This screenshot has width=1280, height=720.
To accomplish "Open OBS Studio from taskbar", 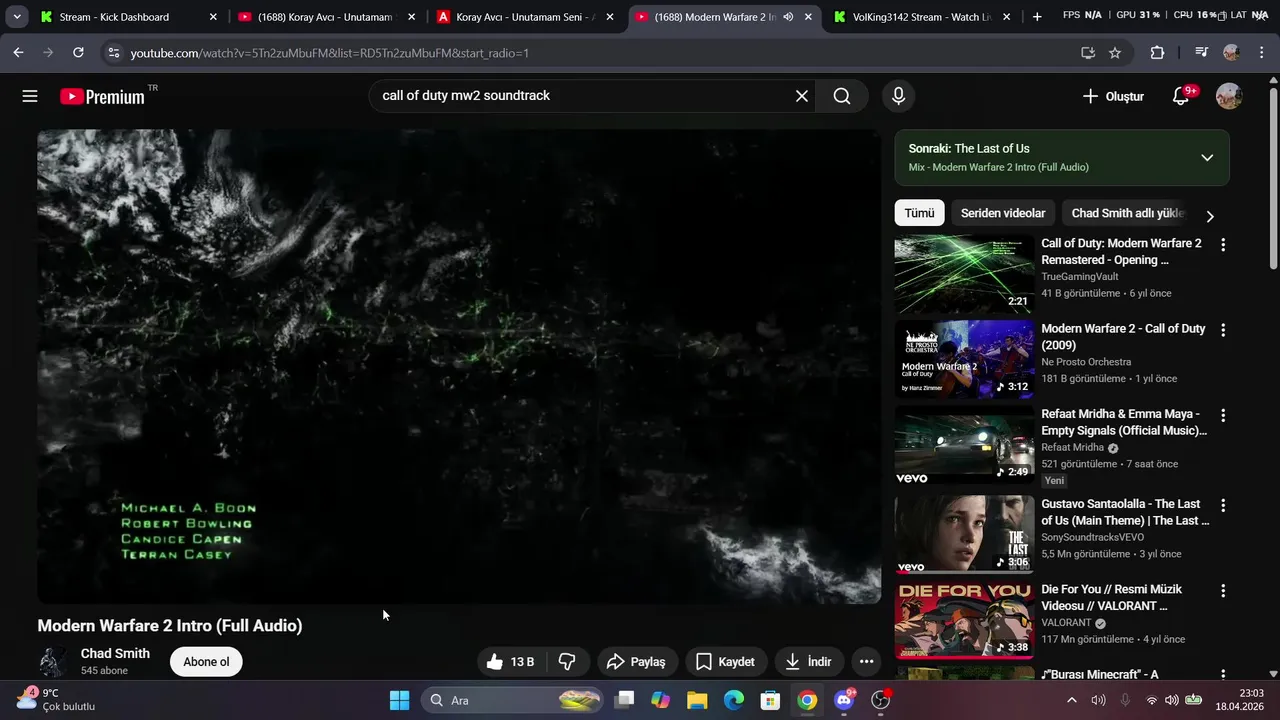I will coord(881,700).
